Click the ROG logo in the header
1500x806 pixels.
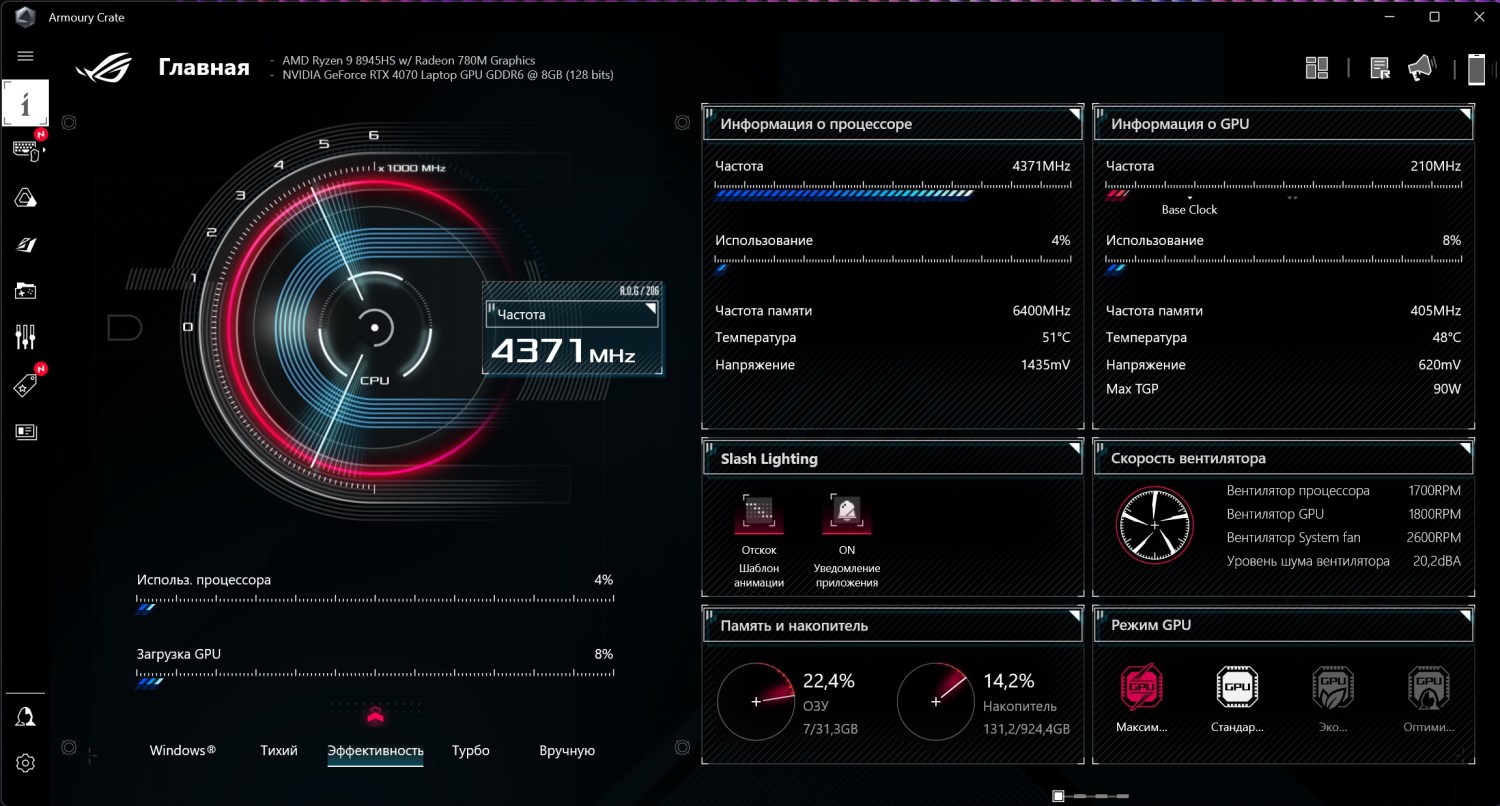tap(105, 68)
